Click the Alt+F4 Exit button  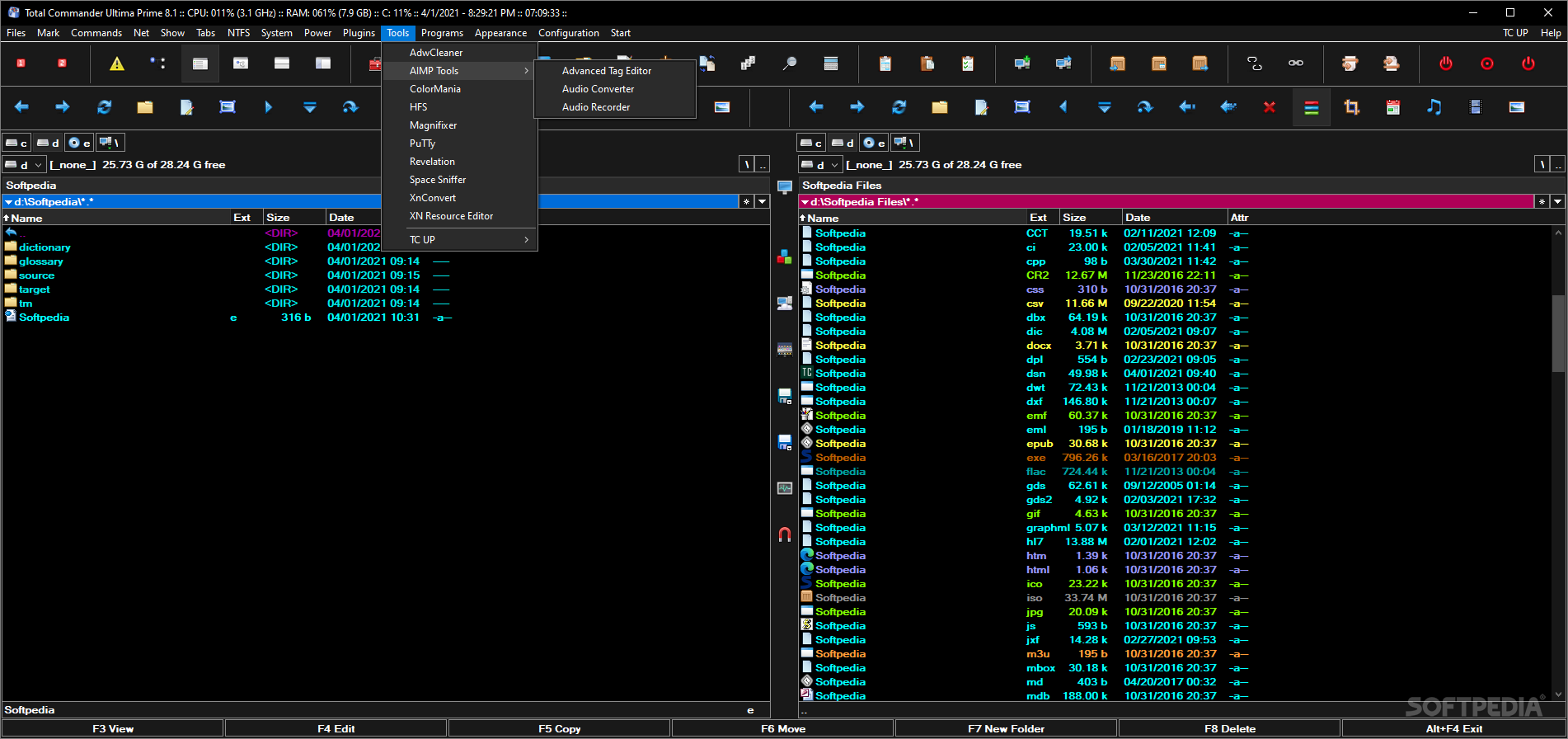click(1454, 729)
